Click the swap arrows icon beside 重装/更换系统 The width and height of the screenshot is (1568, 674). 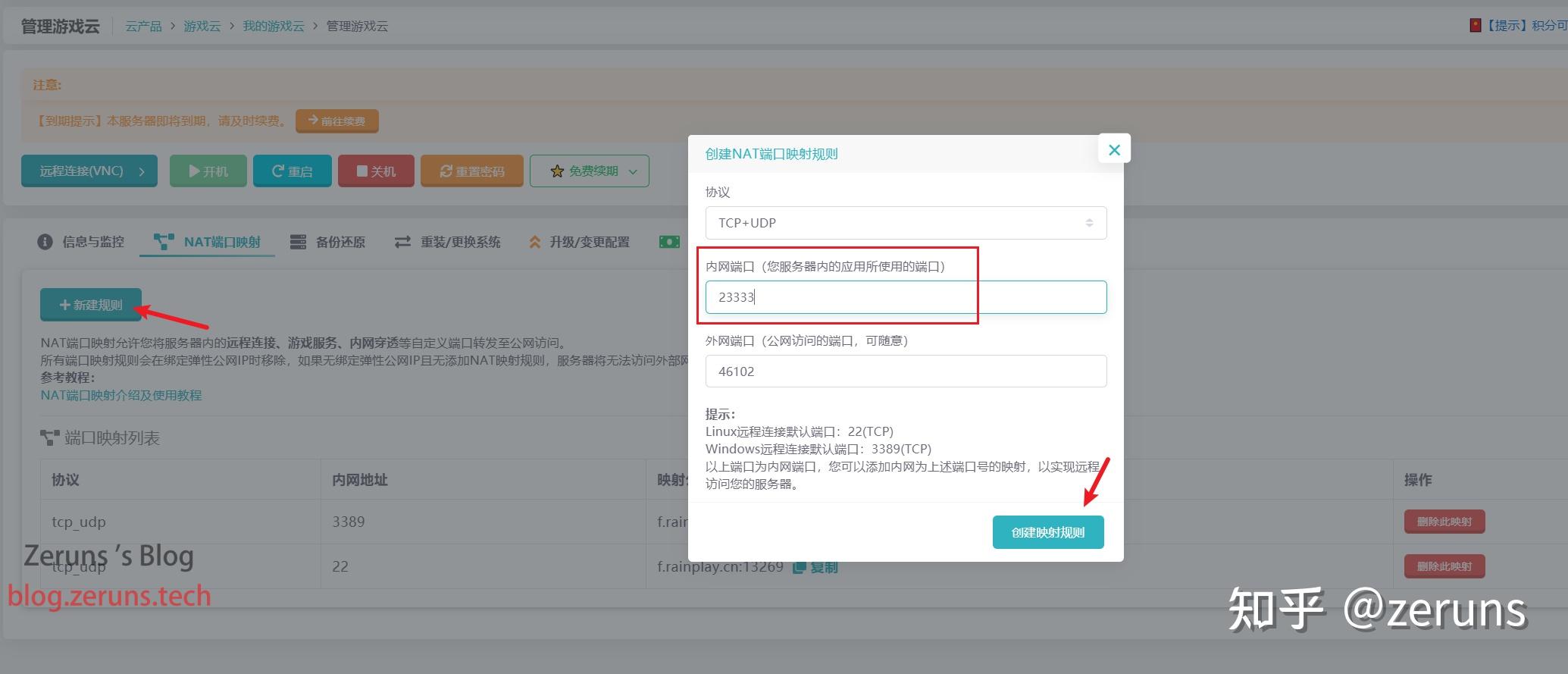(402, 242)
